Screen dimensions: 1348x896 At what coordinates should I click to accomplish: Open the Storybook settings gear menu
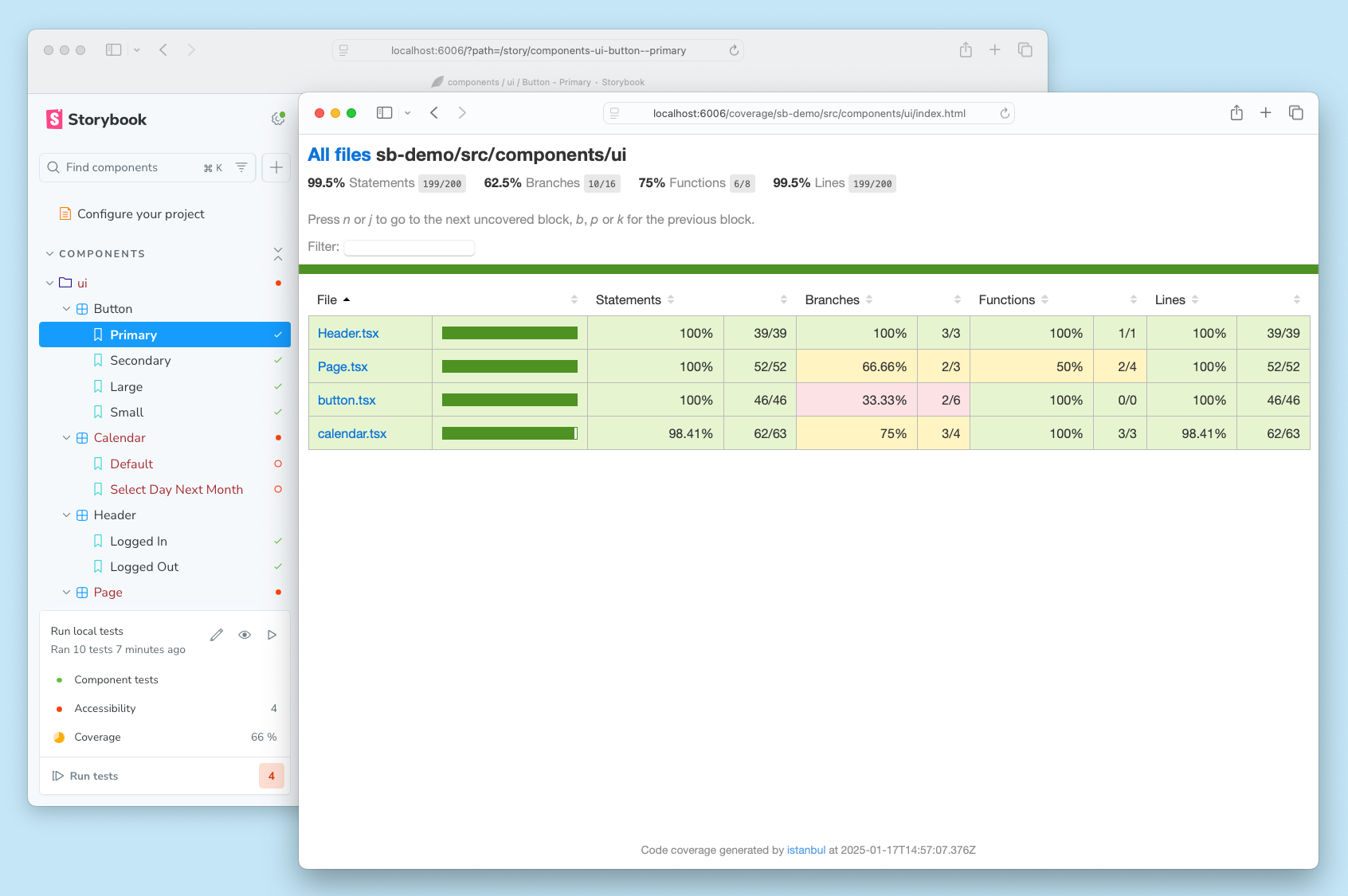click(x=278, y=117)
